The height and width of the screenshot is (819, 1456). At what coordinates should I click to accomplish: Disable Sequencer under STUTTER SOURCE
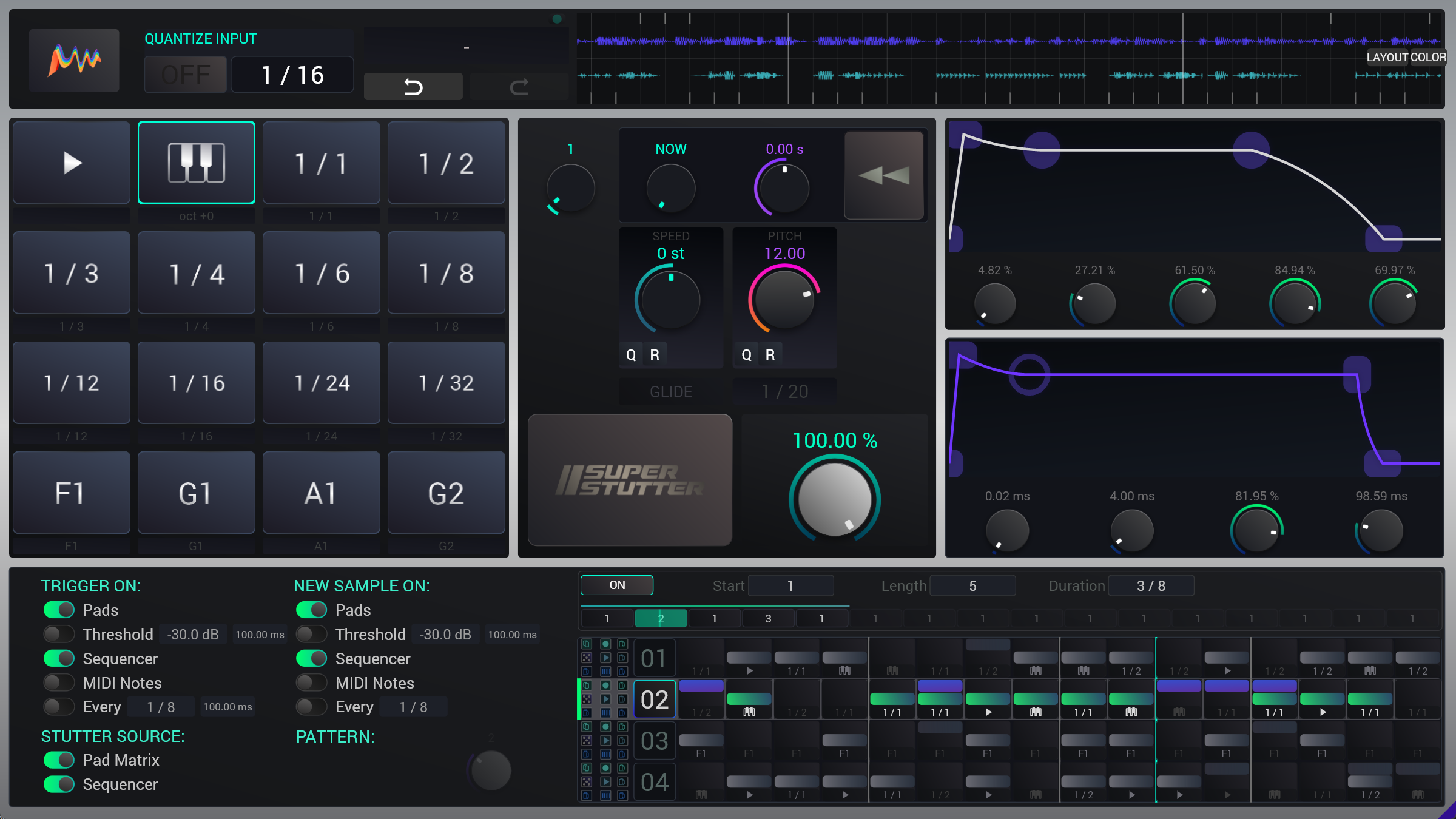point(58,784)
